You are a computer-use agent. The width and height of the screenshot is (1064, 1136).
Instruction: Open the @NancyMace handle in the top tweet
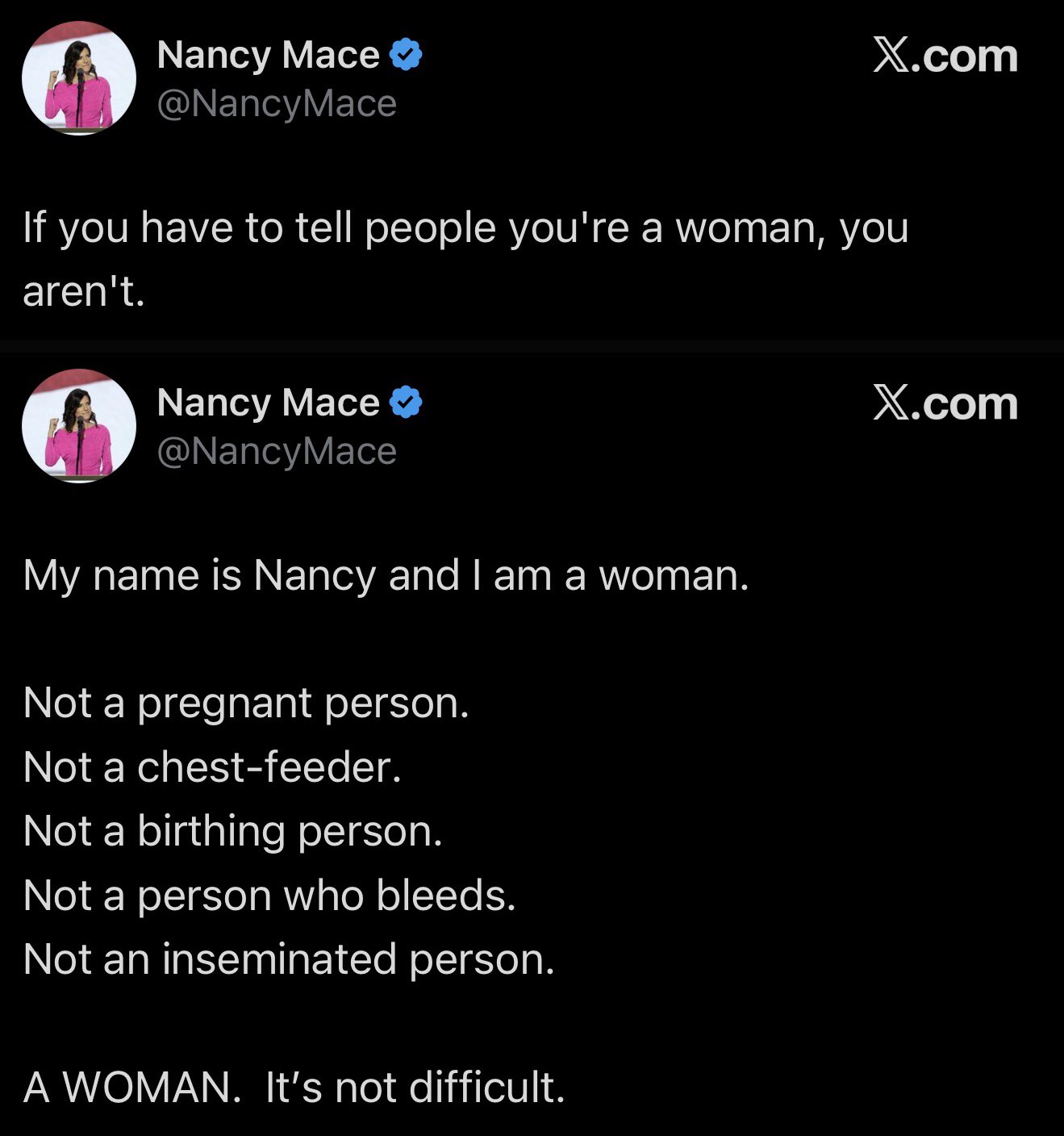tap(277, 103)
